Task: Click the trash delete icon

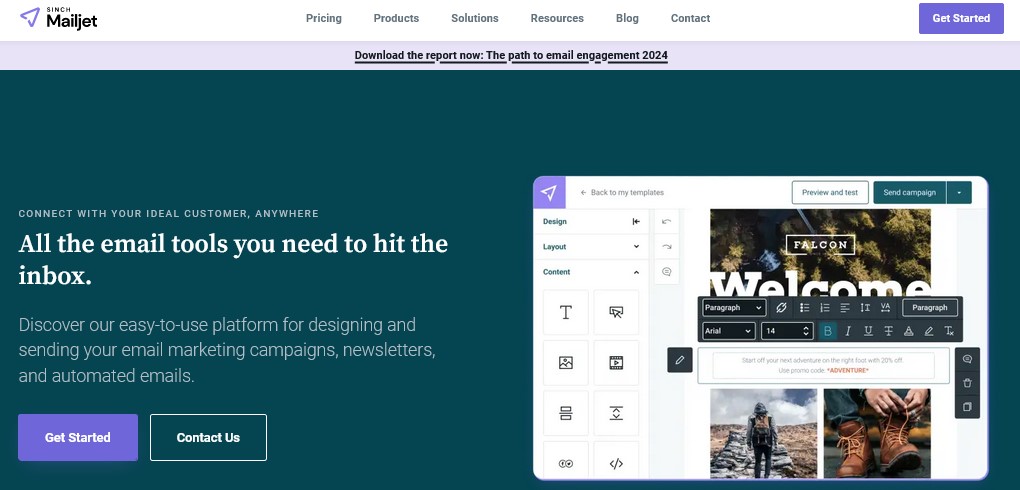Action: (x=967, y=383)
